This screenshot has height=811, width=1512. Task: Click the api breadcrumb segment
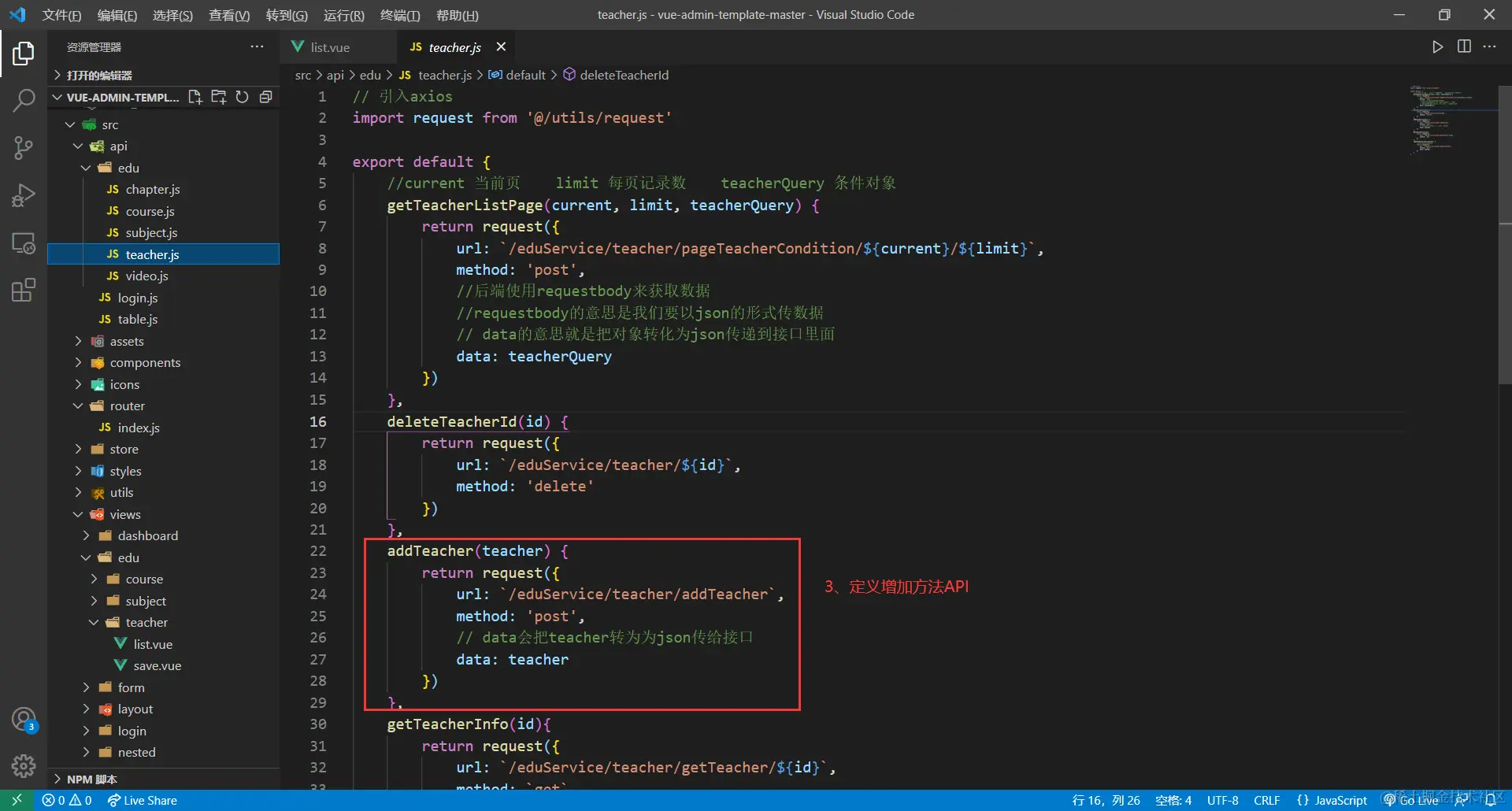click(x=335, y=75)
